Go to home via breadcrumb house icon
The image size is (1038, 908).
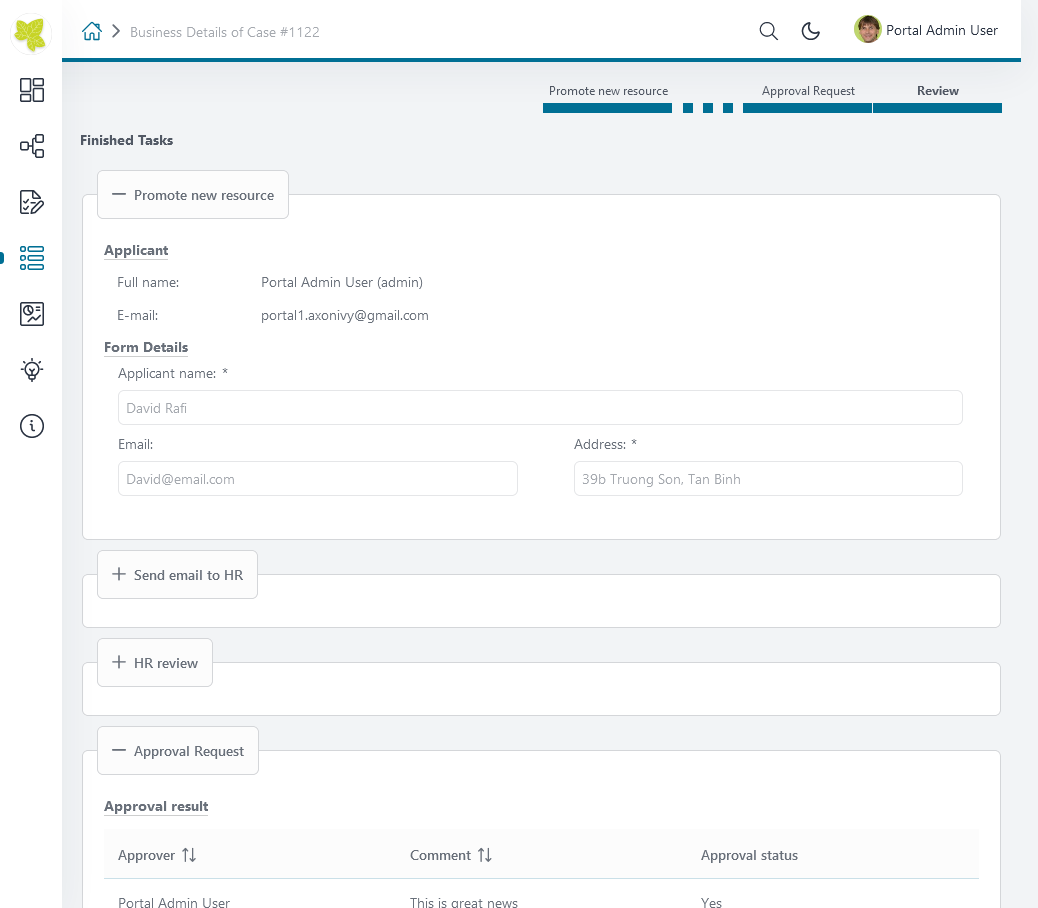click(91, 31)
